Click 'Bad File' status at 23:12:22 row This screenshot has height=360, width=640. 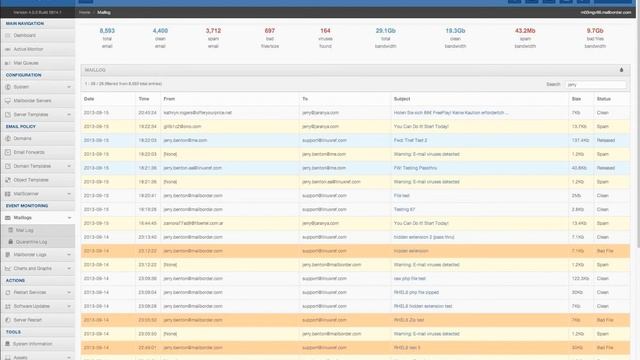tap(604, 251)
